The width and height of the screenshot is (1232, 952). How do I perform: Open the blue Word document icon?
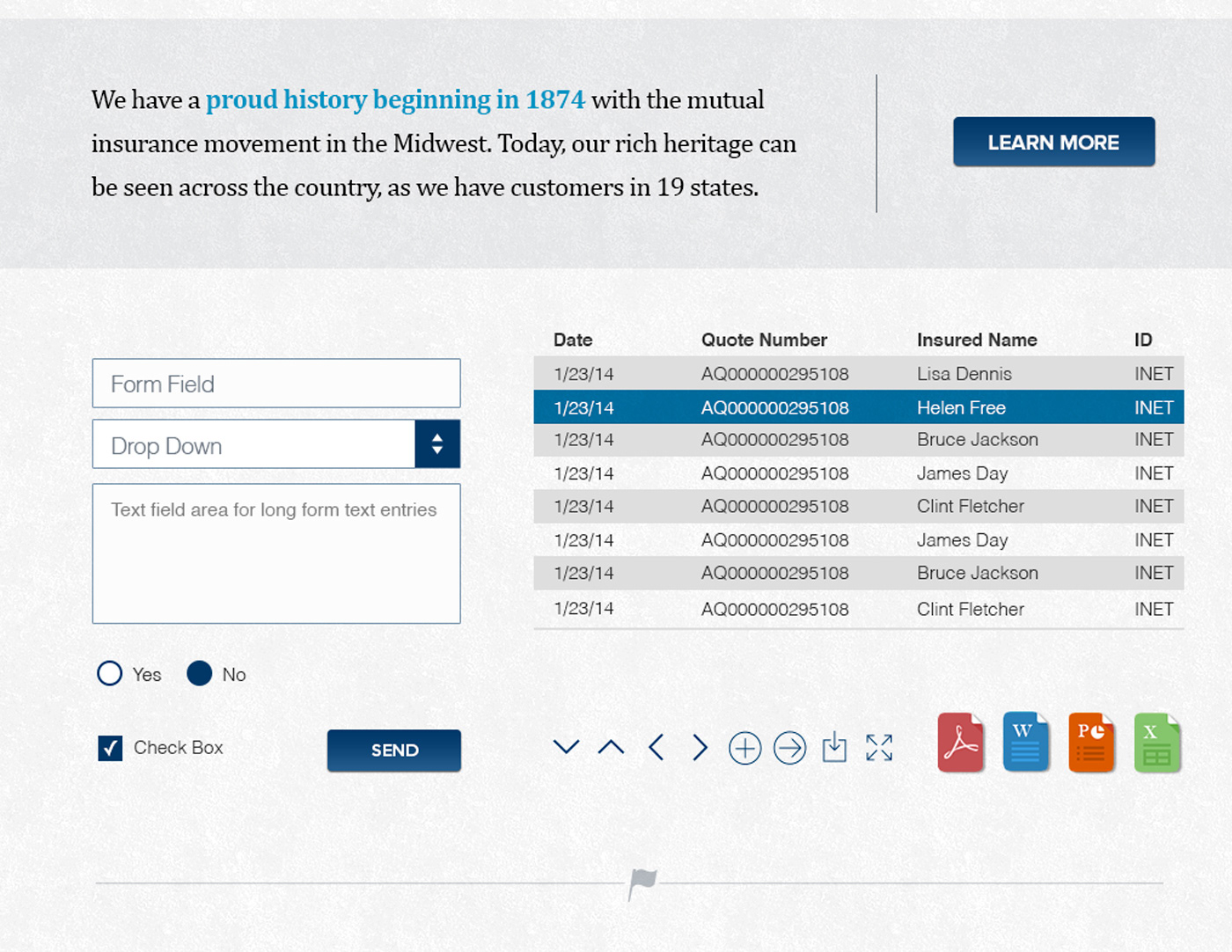point(1025,743)
